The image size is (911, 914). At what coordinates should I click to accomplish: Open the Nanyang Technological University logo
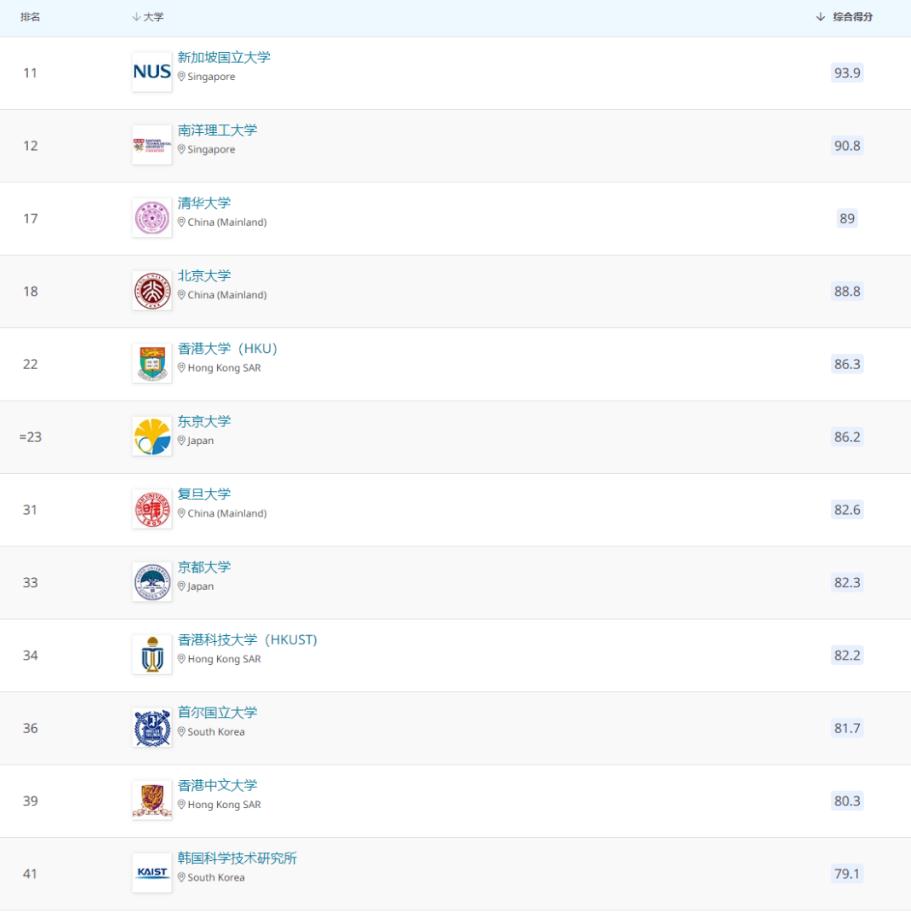pos(152,145)
